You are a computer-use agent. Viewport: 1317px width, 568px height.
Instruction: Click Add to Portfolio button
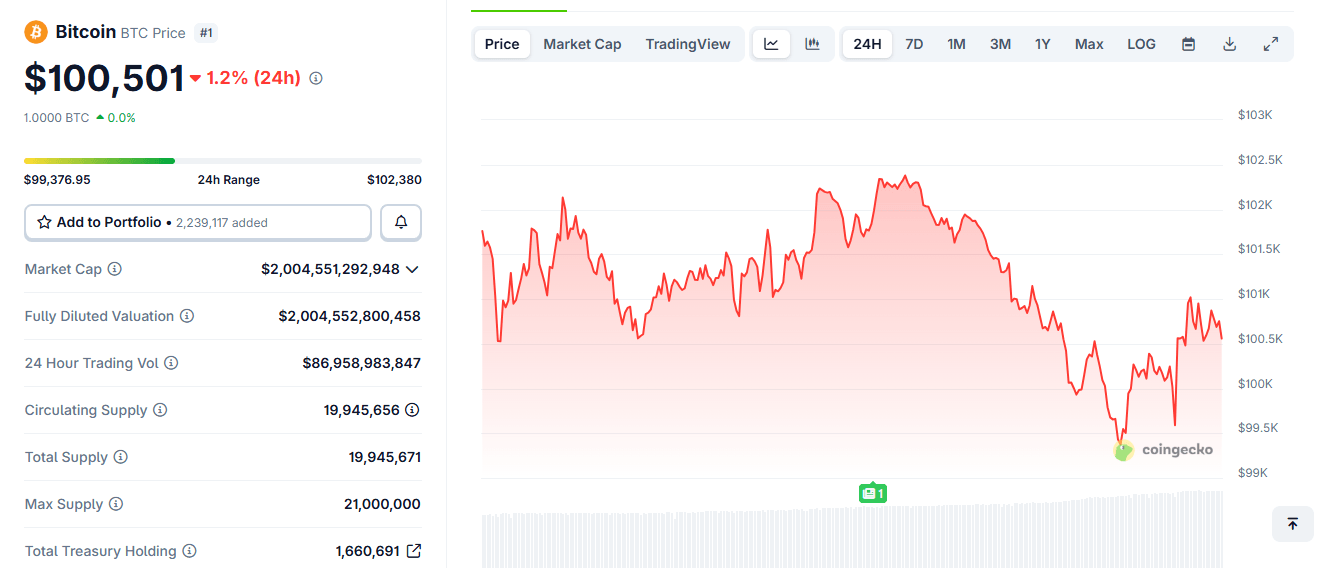[x=198, y=222]
